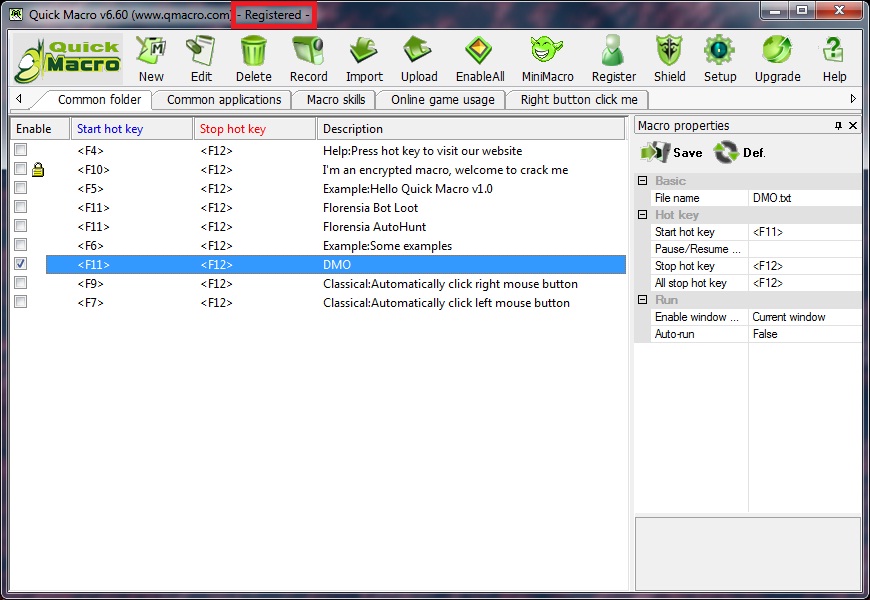This screenshot has width=870, height=600.
Task: Enable right mouse button click macro checkbox
Action: [x=21, y=283]
